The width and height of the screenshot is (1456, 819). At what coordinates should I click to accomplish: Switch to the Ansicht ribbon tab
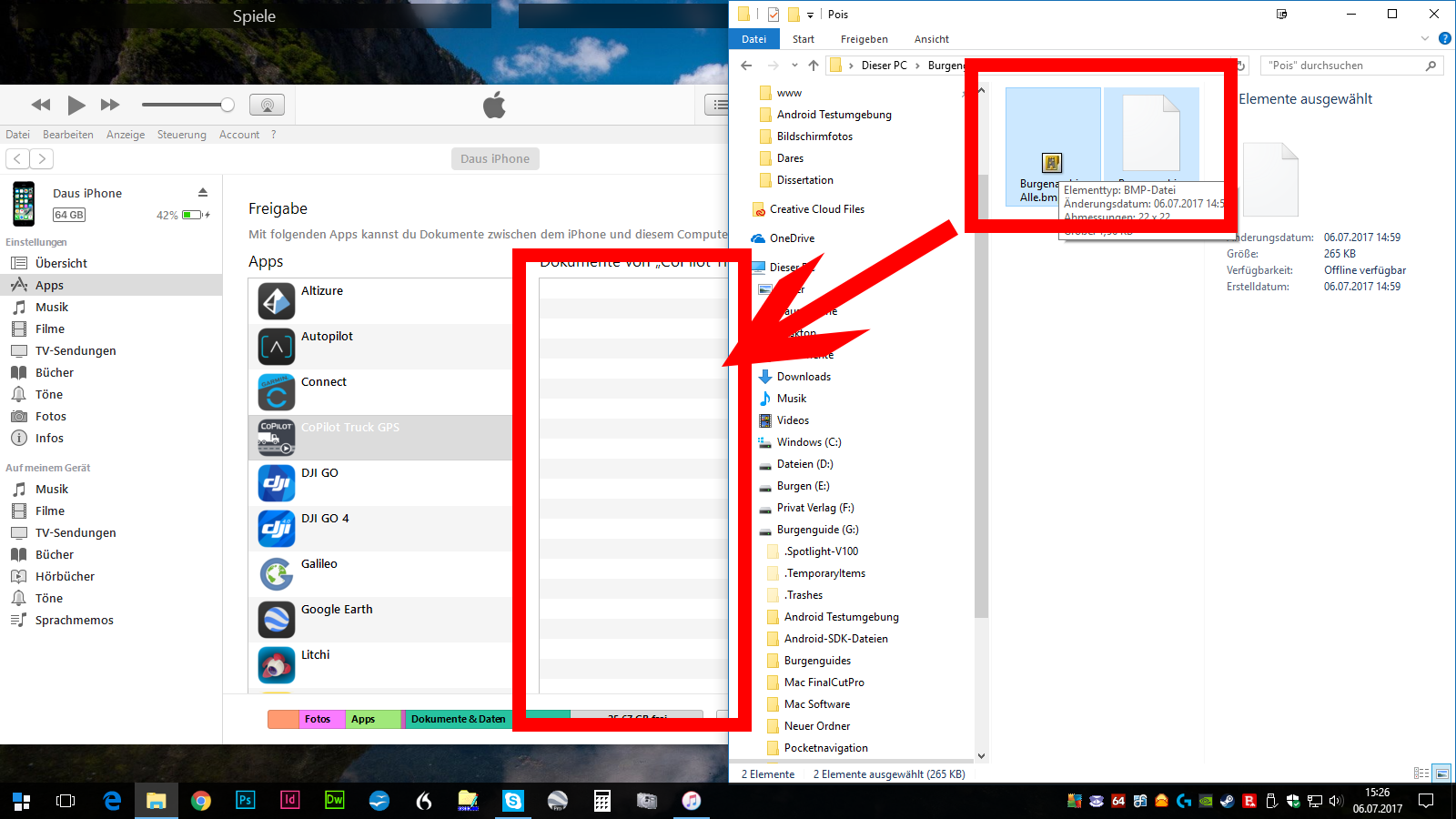pyautogui.click(x=931, y=39)
